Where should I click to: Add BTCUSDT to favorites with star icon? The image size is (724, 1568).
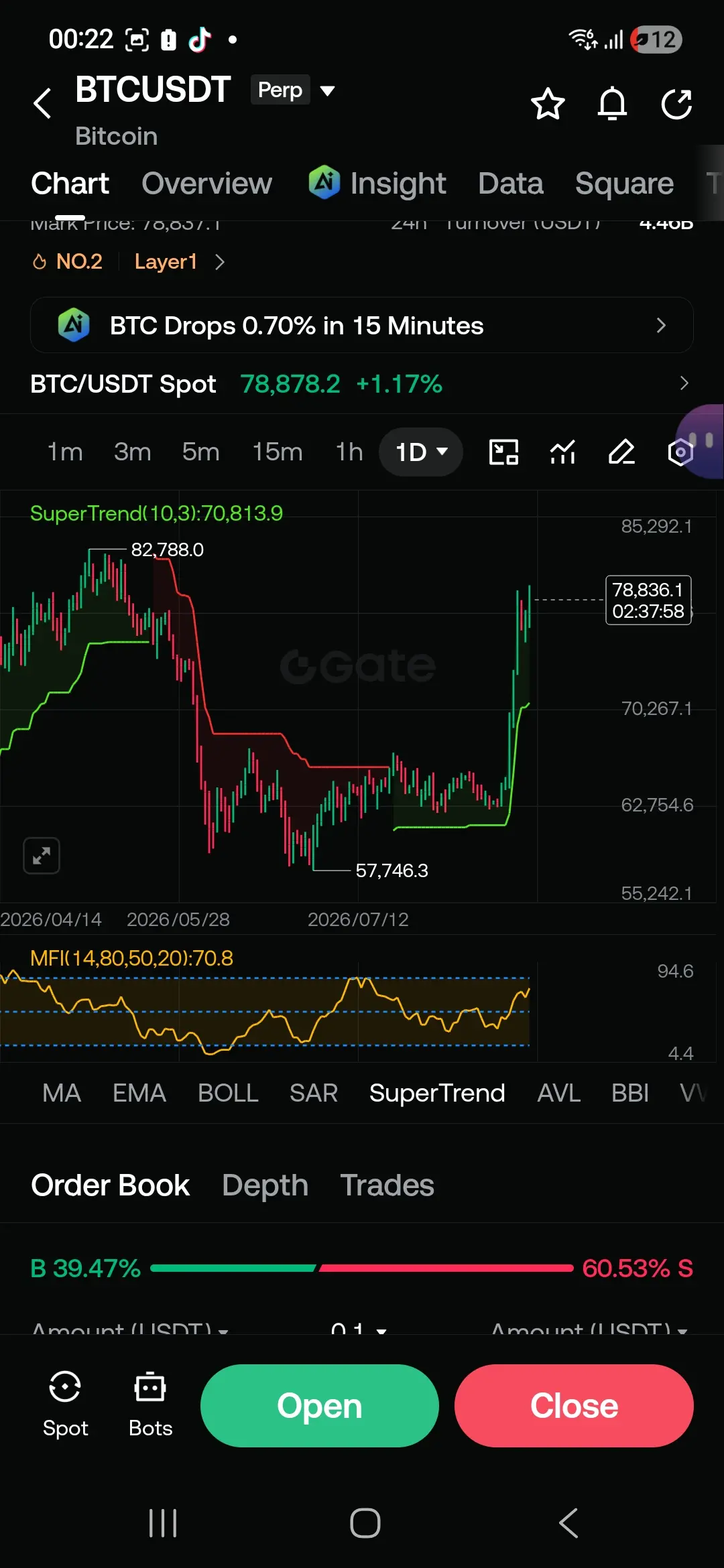pyautogui.click(x=548, y=104)
